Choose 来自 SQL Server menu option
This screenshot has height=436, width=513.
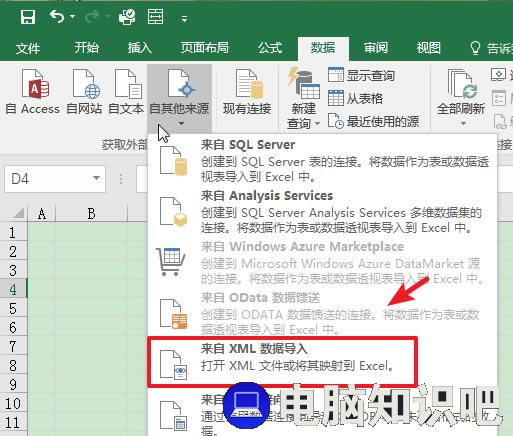pos(322,160)
